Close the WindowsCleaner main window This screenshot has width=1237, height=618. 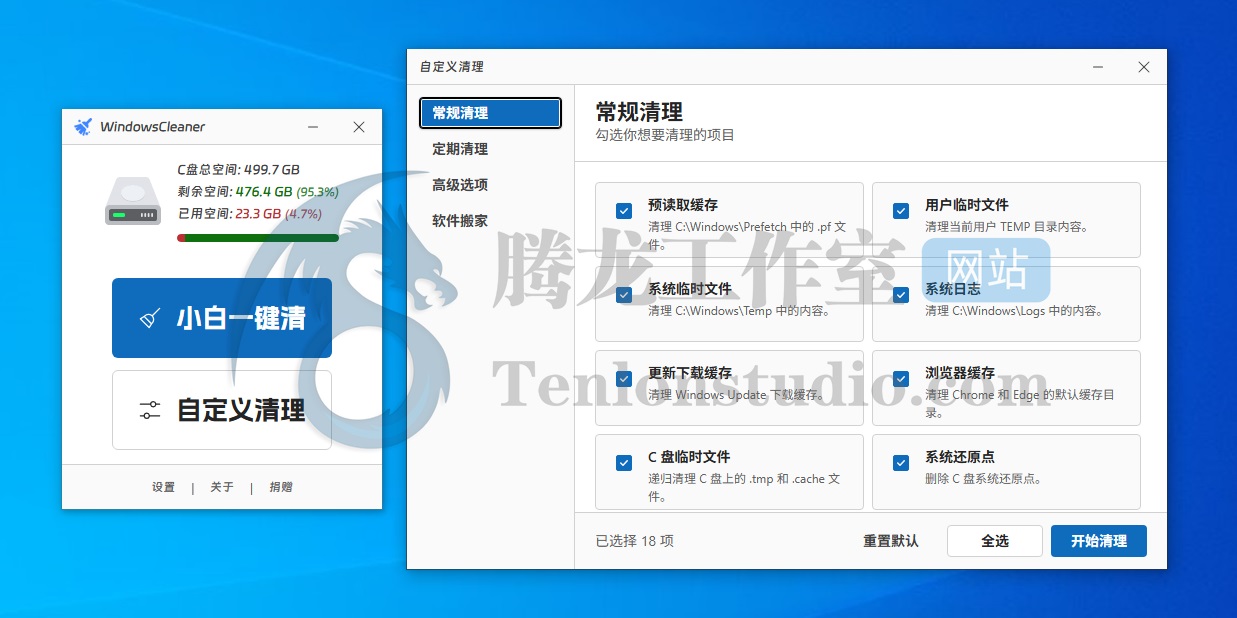pos(359,127)
